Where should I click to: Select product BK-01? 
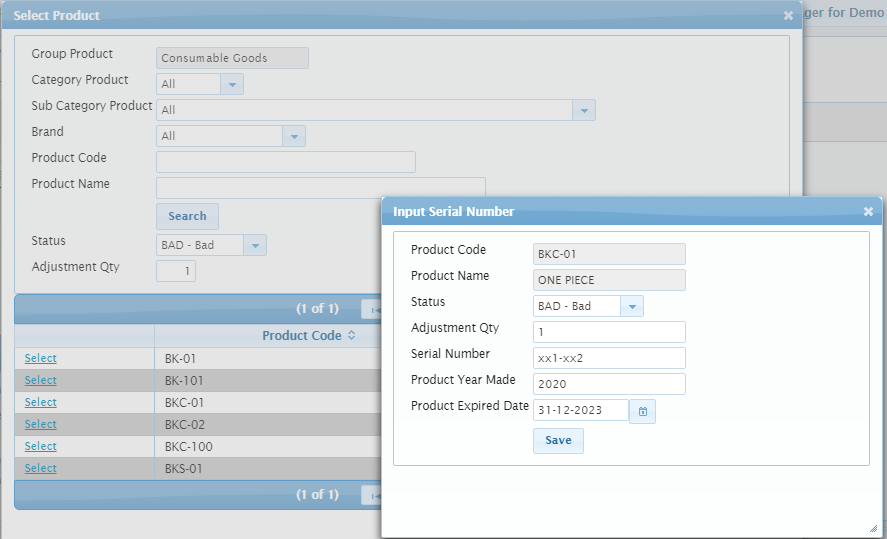40,358
